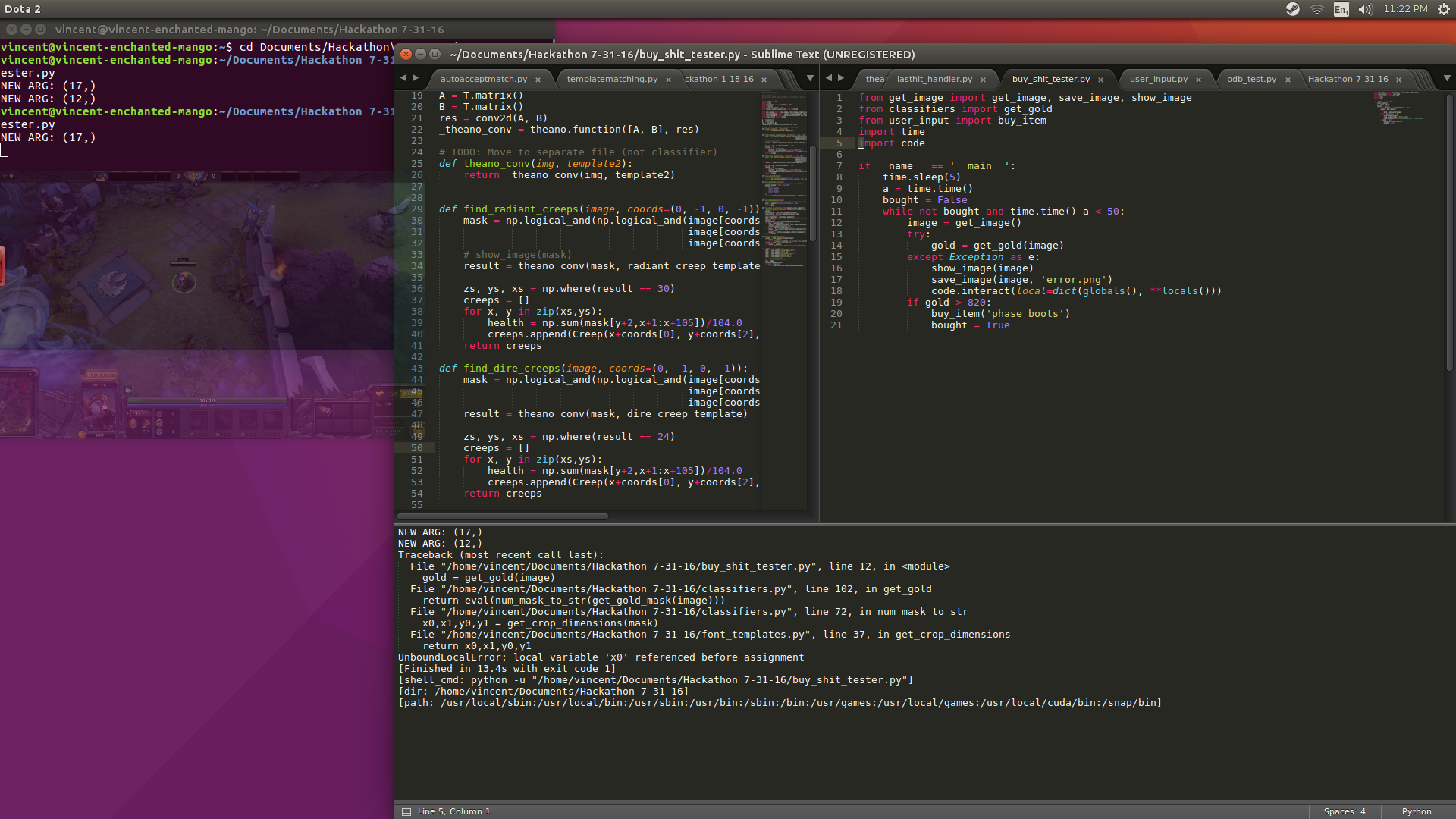
Task: Close the buy_shit_tester.py tab
Action: click(1100, 80)
